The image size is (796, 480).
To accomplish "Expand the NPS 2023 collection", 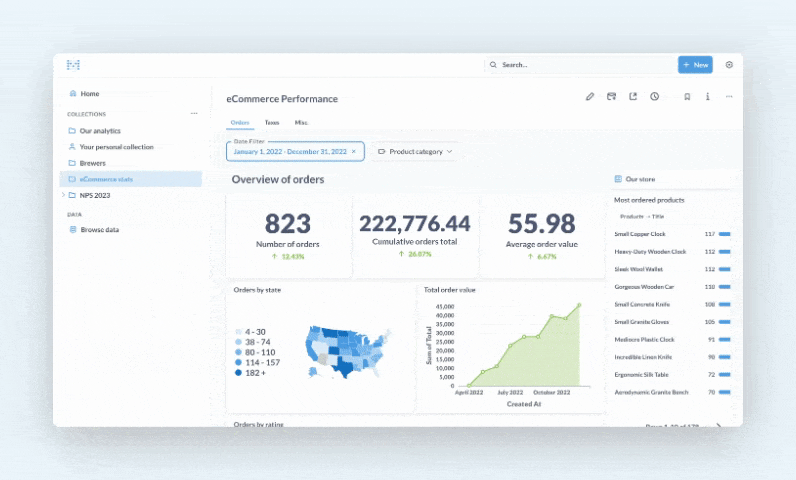I will click(x=64, y=195).
